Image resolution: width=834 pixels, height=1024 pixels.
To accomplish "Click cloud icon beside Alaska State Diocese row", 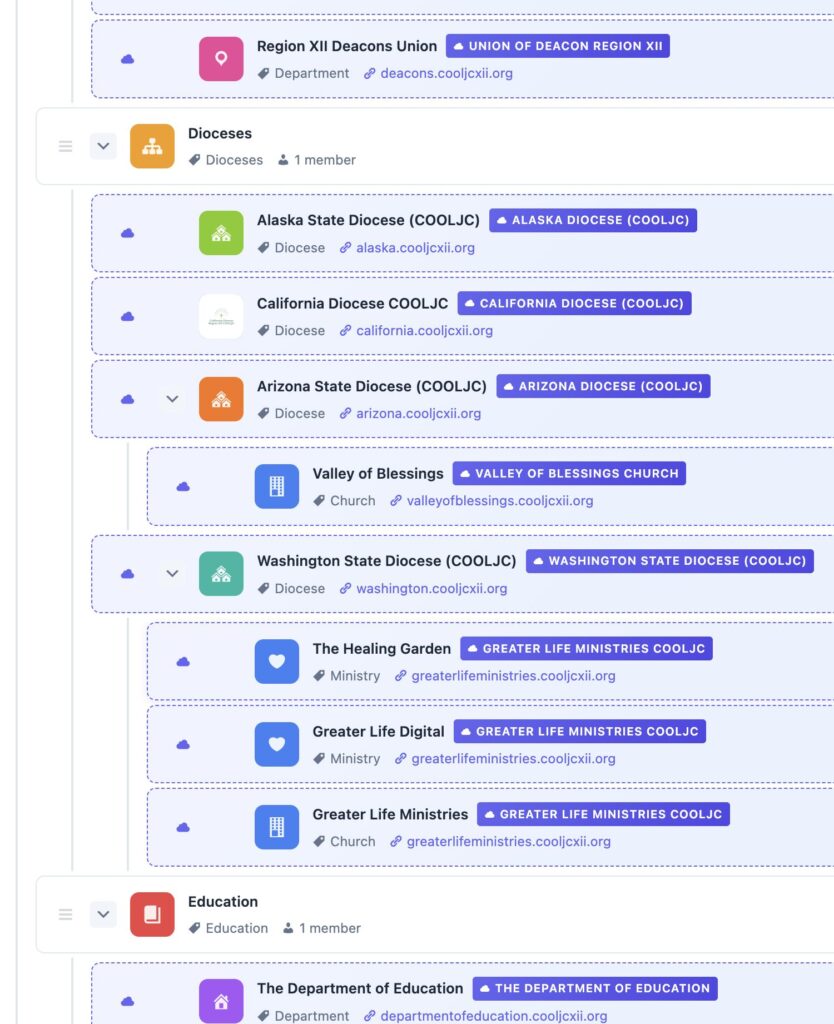I will click(128, 233).
